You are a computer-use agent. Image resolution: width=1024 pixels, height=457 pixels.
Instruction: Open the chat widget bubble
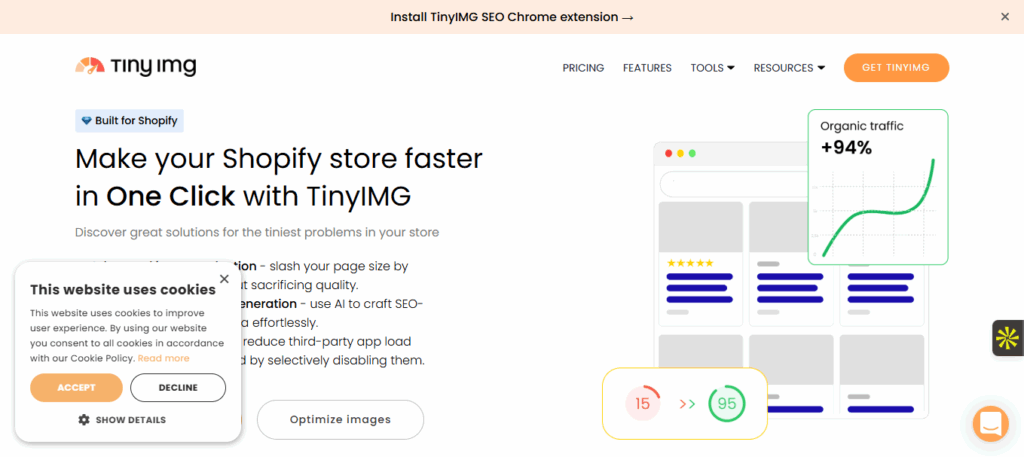point(991,423)
